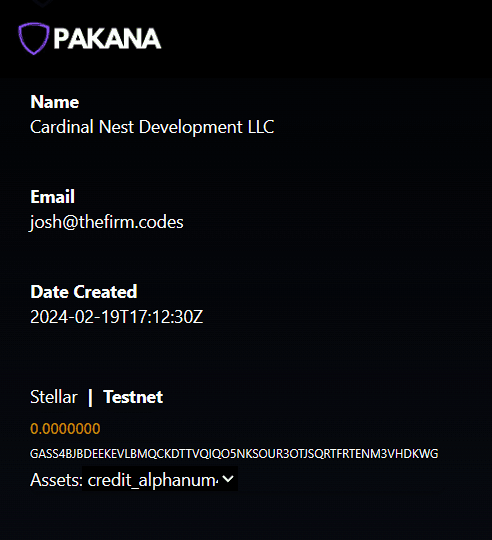
Task: Click the PAKANA wordmark in header
Action: click(x=107, y=39)
